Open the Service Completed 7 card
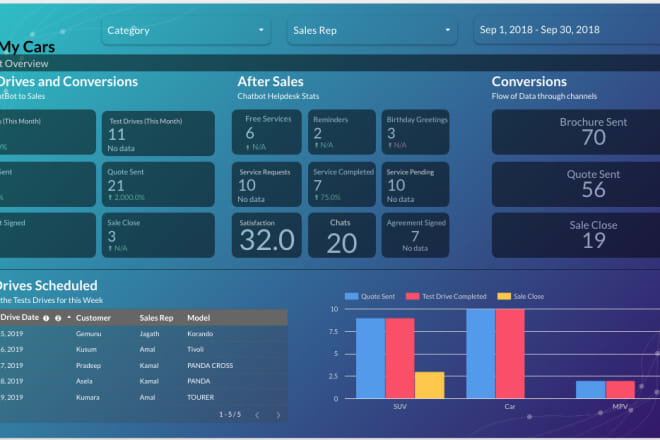The height and width of the screenshot is (440, 660). [x=342, y=184]
